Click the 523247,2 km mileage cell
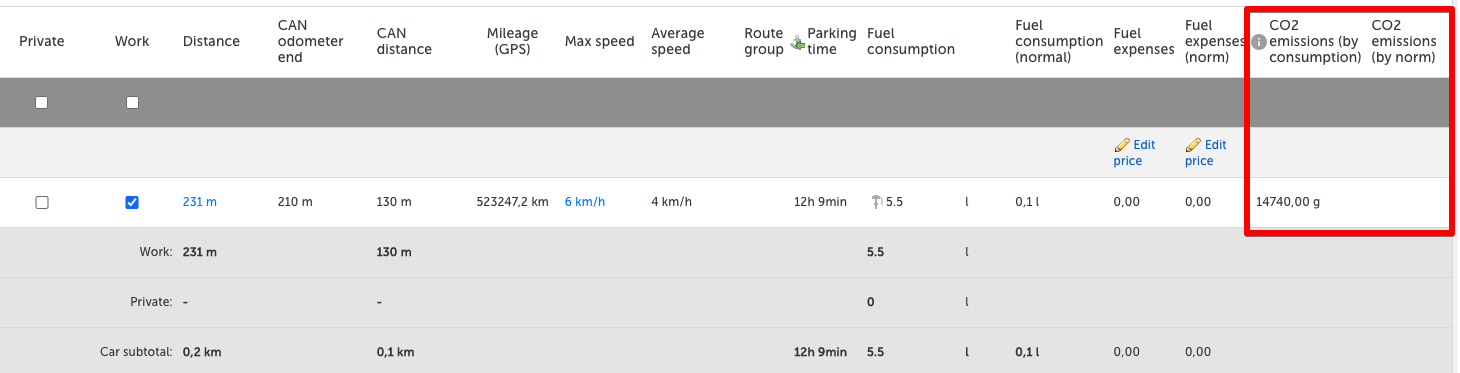This screenshot has height=373, width=1460. tap(512, 202)
